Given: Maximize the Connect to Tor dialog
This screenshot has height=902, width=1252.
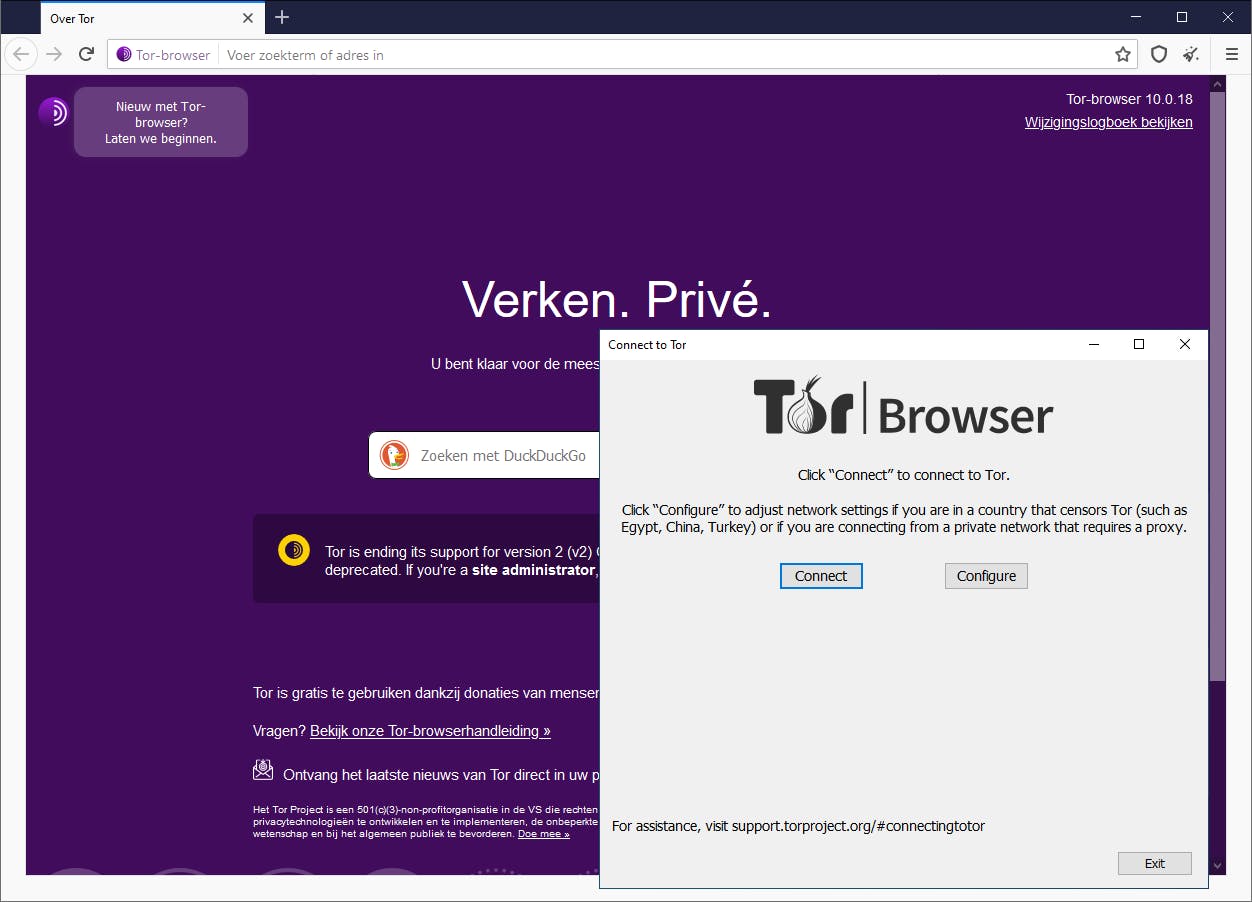Looking at the screenshot, I should coord(1138,344).
